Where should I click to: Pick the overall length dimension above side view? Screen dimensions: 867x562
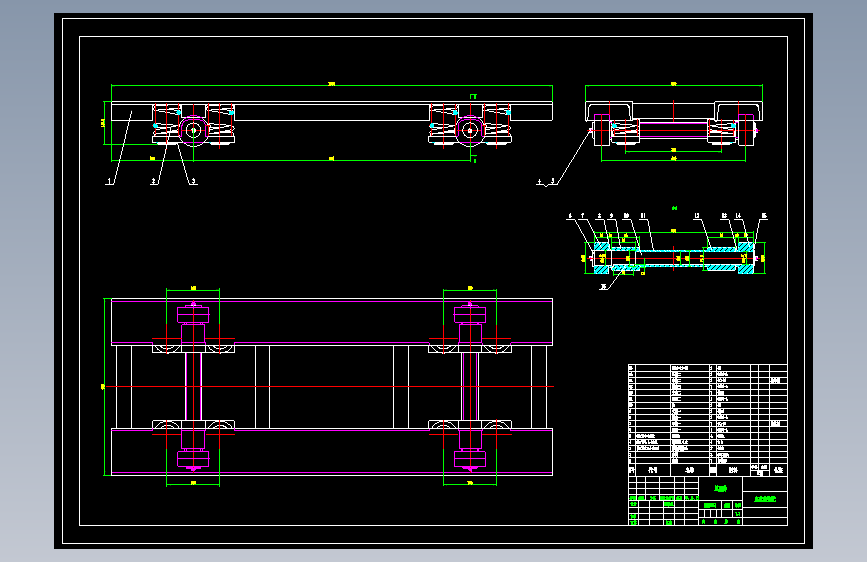[x=332, y=85]
